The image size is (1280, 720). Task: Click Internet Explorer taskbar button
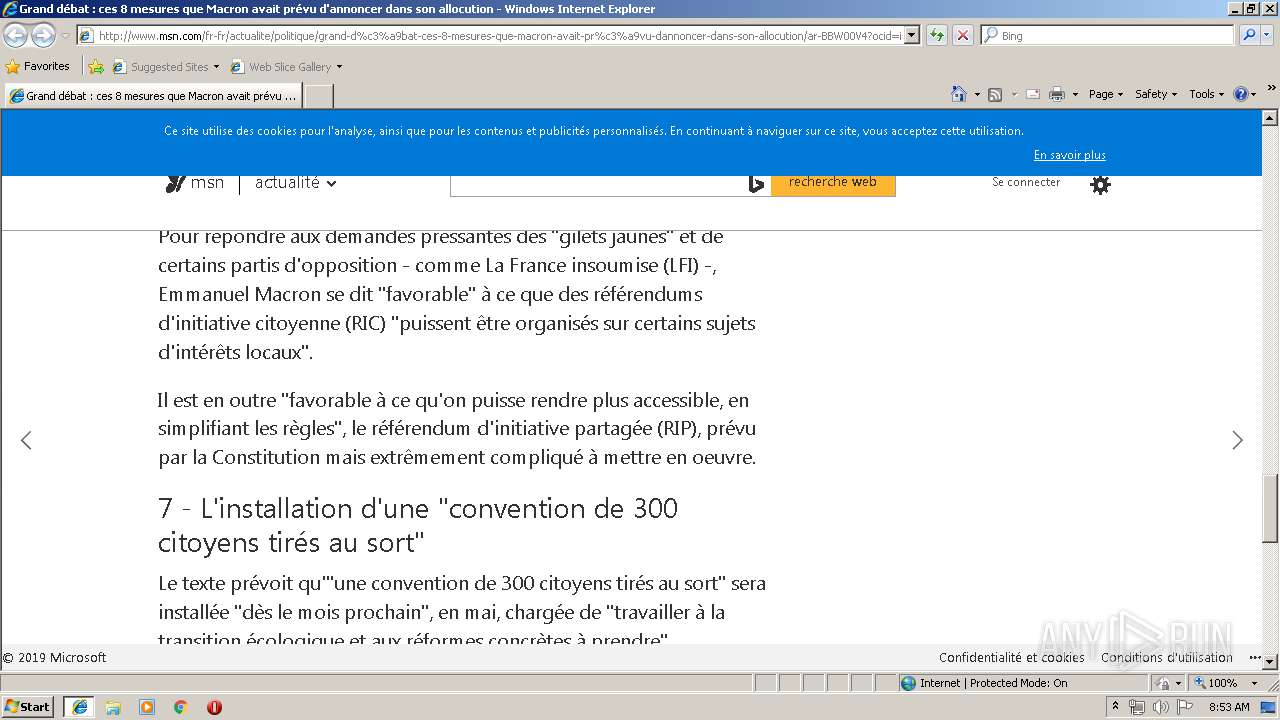click(x=79, y=706)
